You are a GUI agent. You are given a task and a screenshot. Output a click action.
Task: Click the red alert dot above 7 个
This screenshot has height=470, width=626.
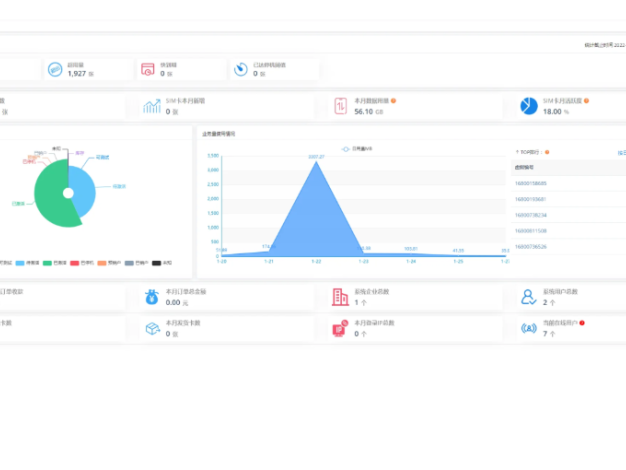point(582,323)
